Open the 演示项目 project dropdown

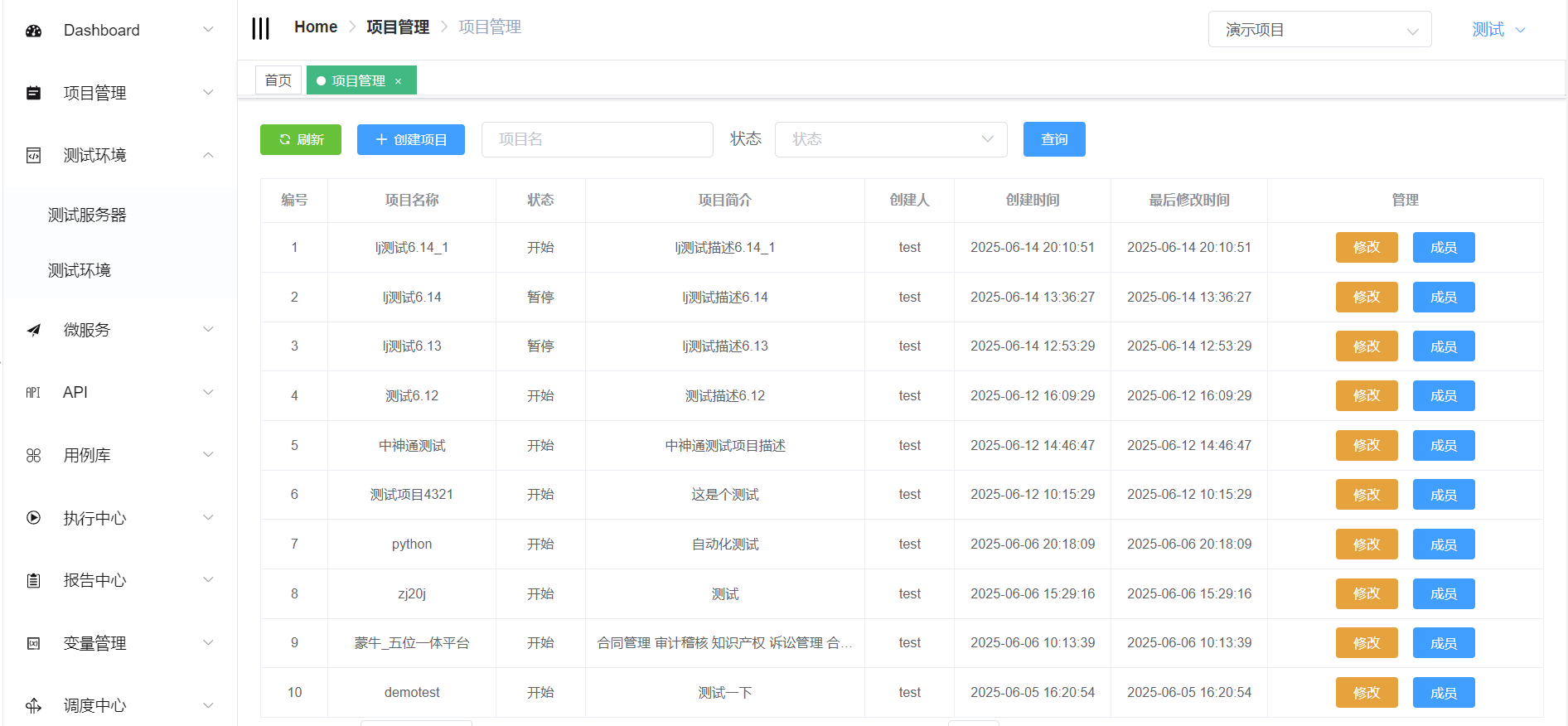point(1319,30)
